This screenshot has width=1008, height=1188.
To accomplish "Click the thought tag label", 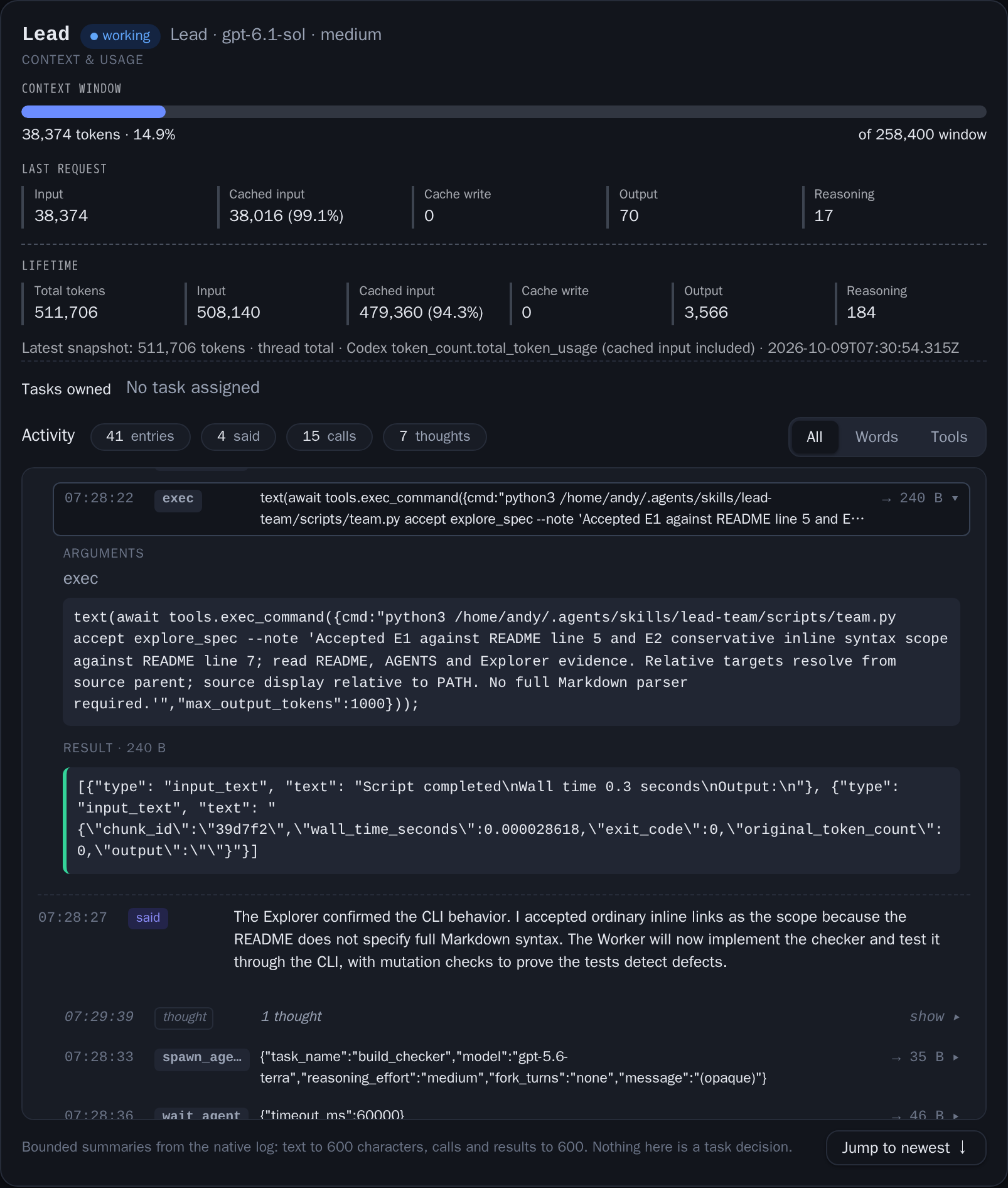I will (x=185, y=1017).
